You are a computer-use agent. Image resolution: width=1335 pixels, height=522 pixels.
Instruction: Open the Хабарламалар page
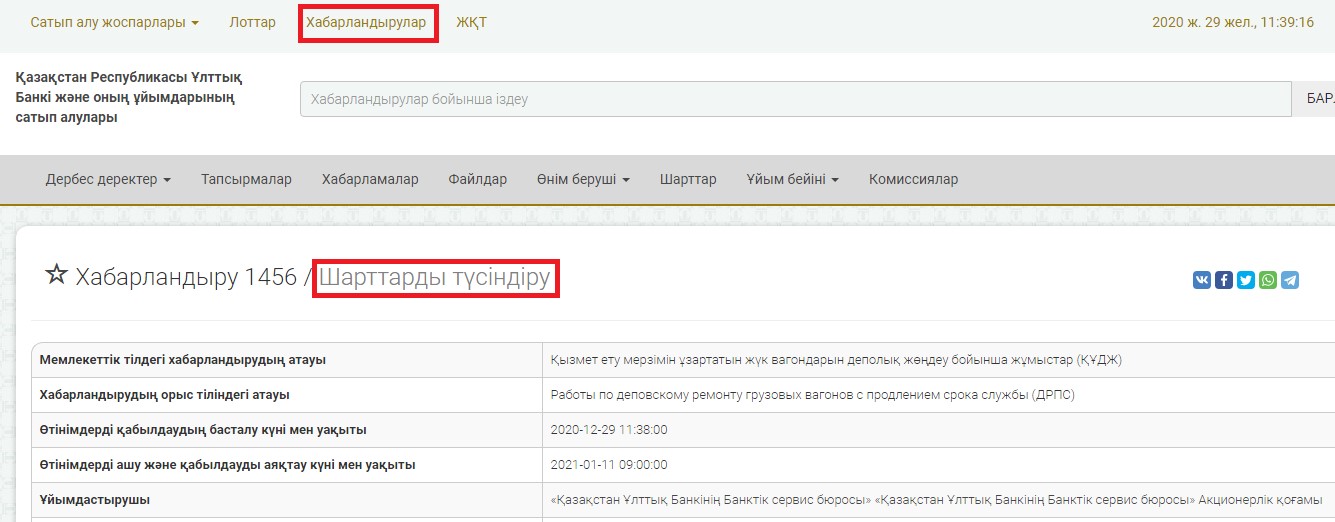[x=370, y=180]
